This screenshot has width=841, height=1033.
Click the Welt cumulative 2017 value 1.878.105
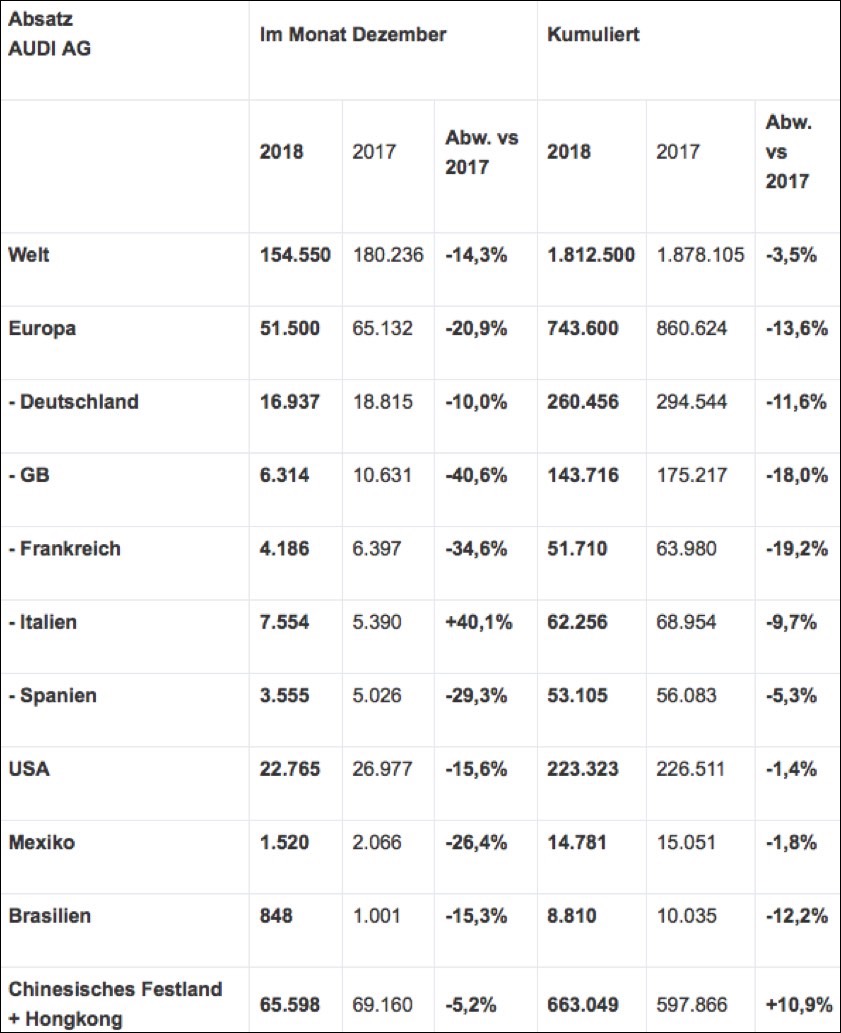point(700,255)
